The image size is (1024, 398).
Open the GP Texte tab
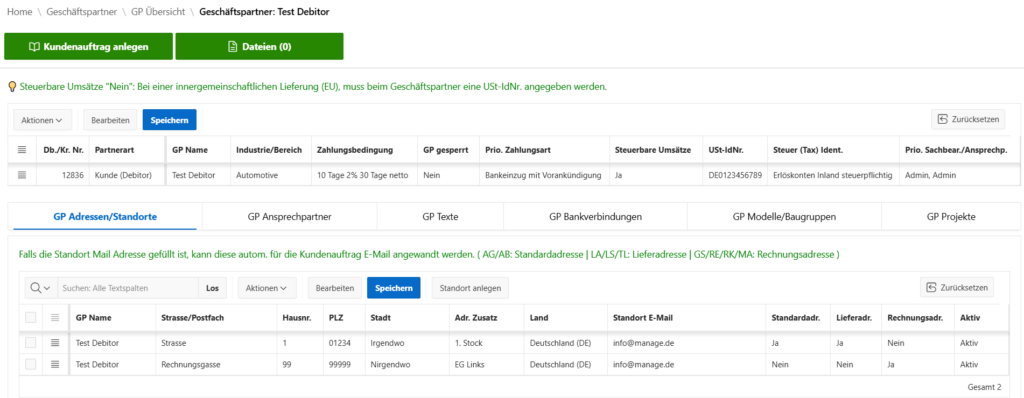440,216
